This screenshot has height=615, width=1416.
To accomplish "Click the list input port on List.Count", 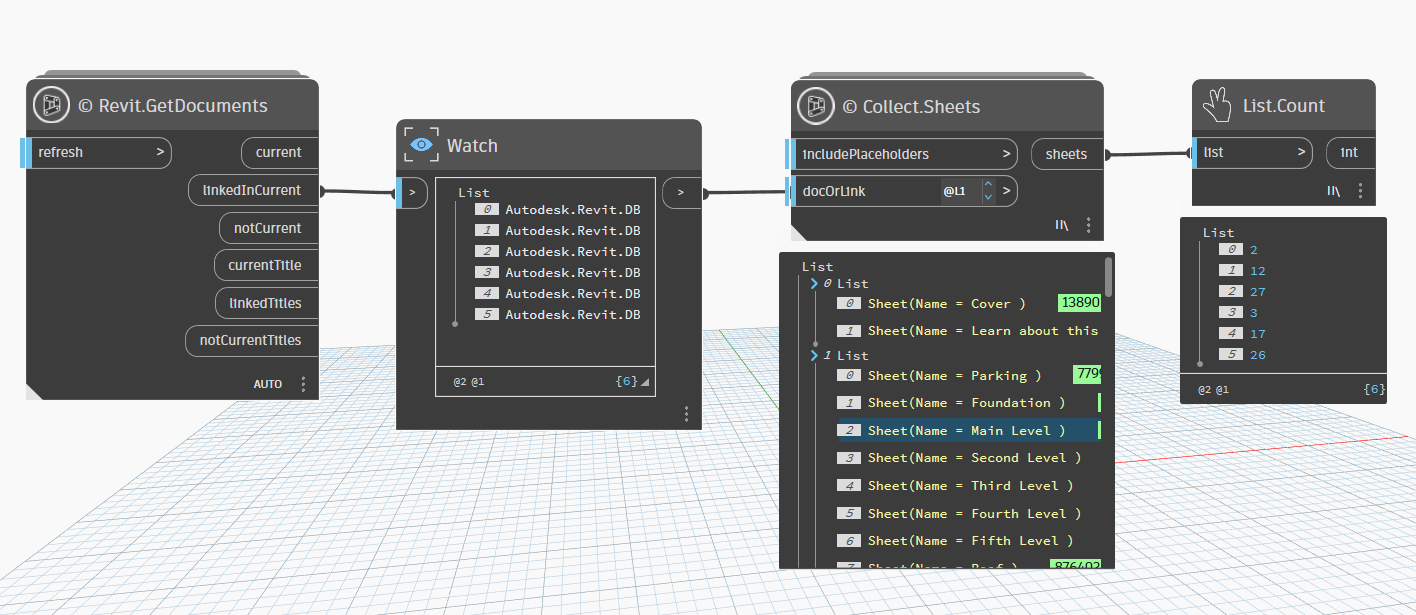I will [x=1253, y=153].
